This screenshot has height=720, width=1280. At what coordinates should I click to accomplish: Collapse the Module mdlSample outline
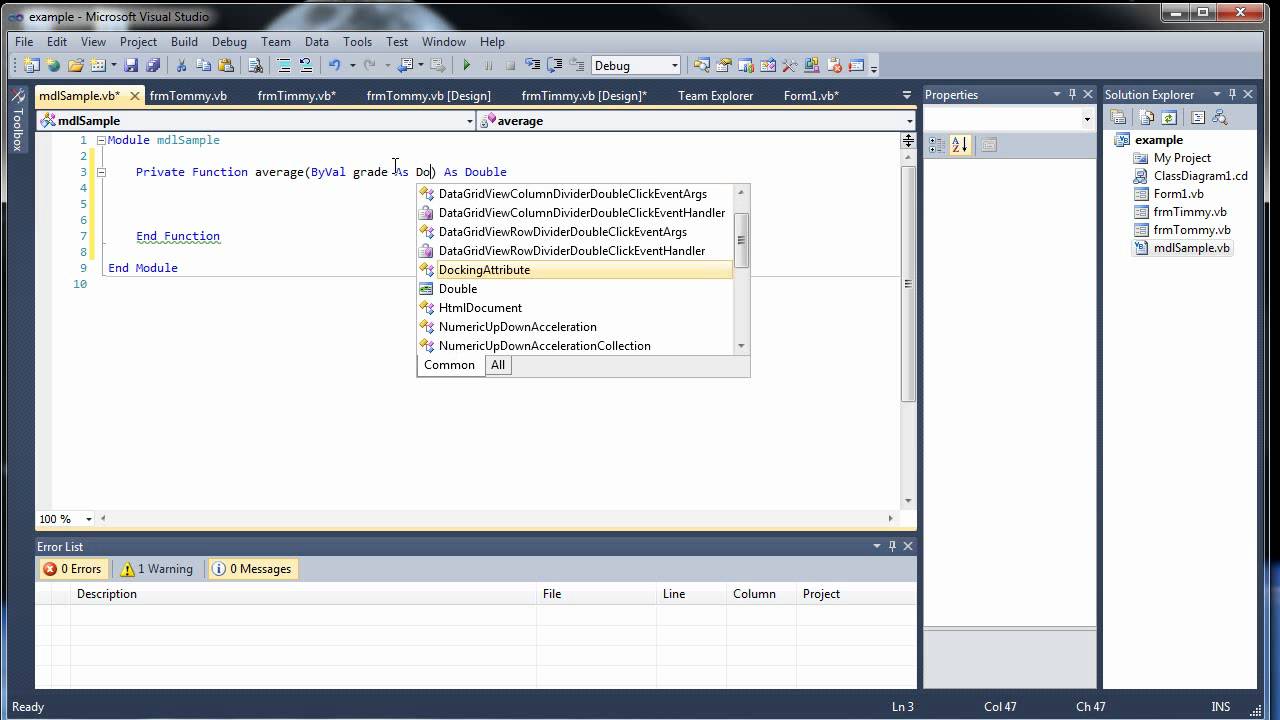pyautogui.click(x=101, y=140)
